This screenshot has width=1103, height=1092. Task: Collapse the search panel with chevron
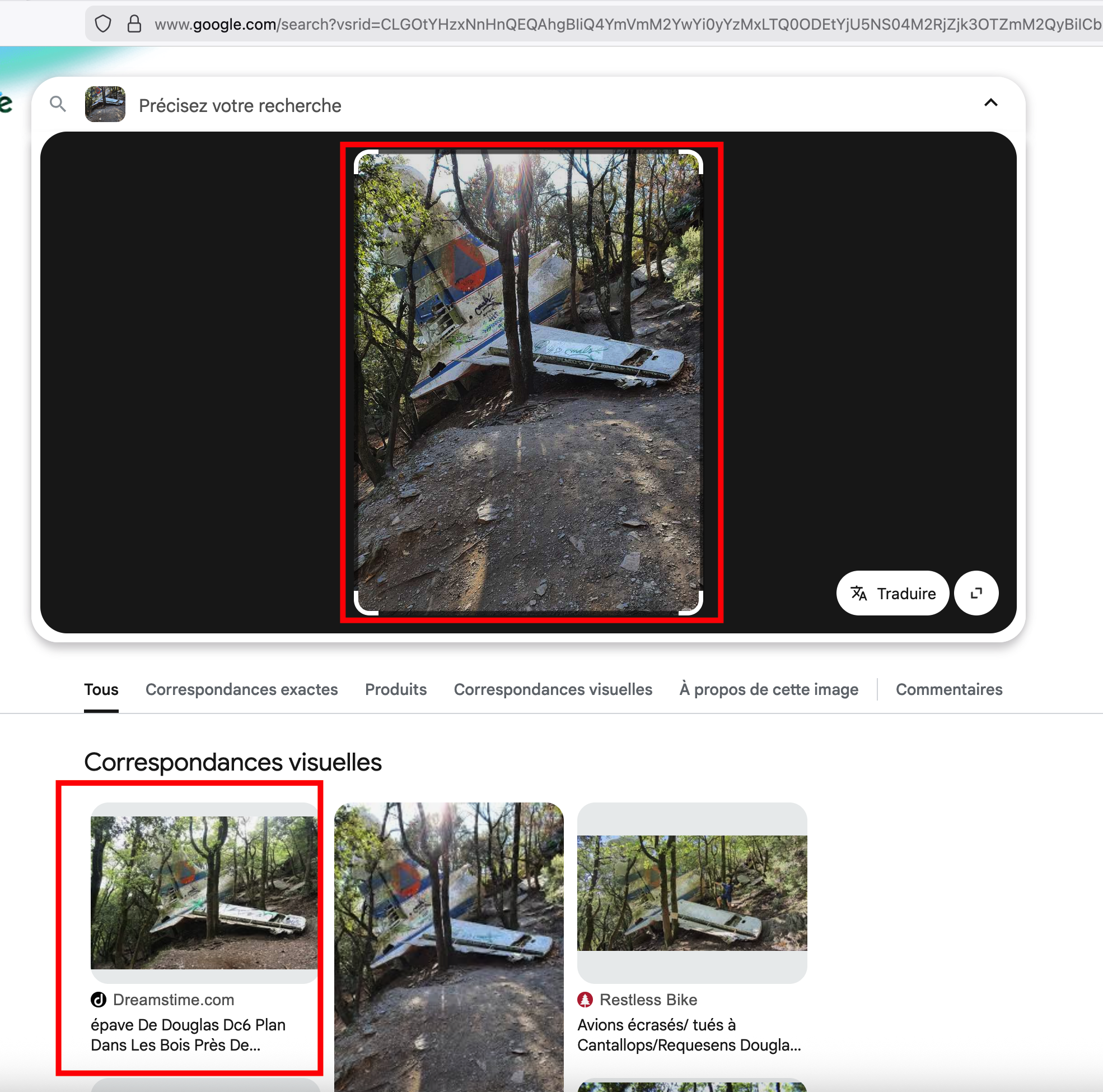(990, 103)
